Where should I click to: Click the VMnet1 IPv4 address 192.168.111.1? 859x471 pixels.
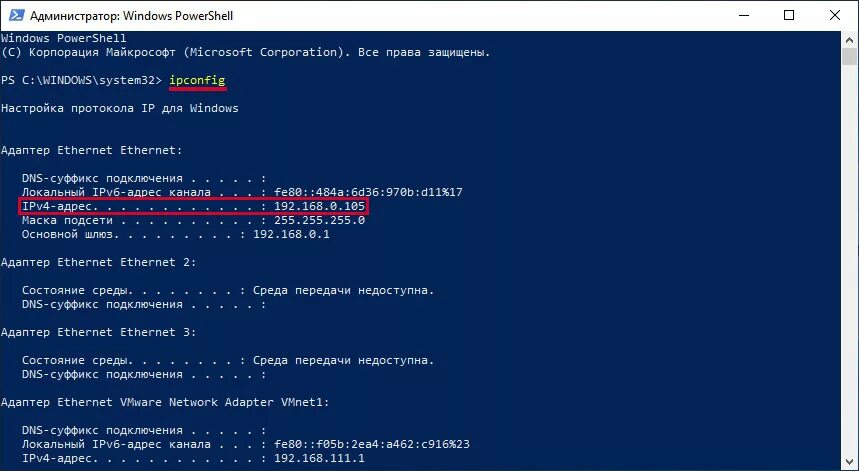click(x=319, y=458)
